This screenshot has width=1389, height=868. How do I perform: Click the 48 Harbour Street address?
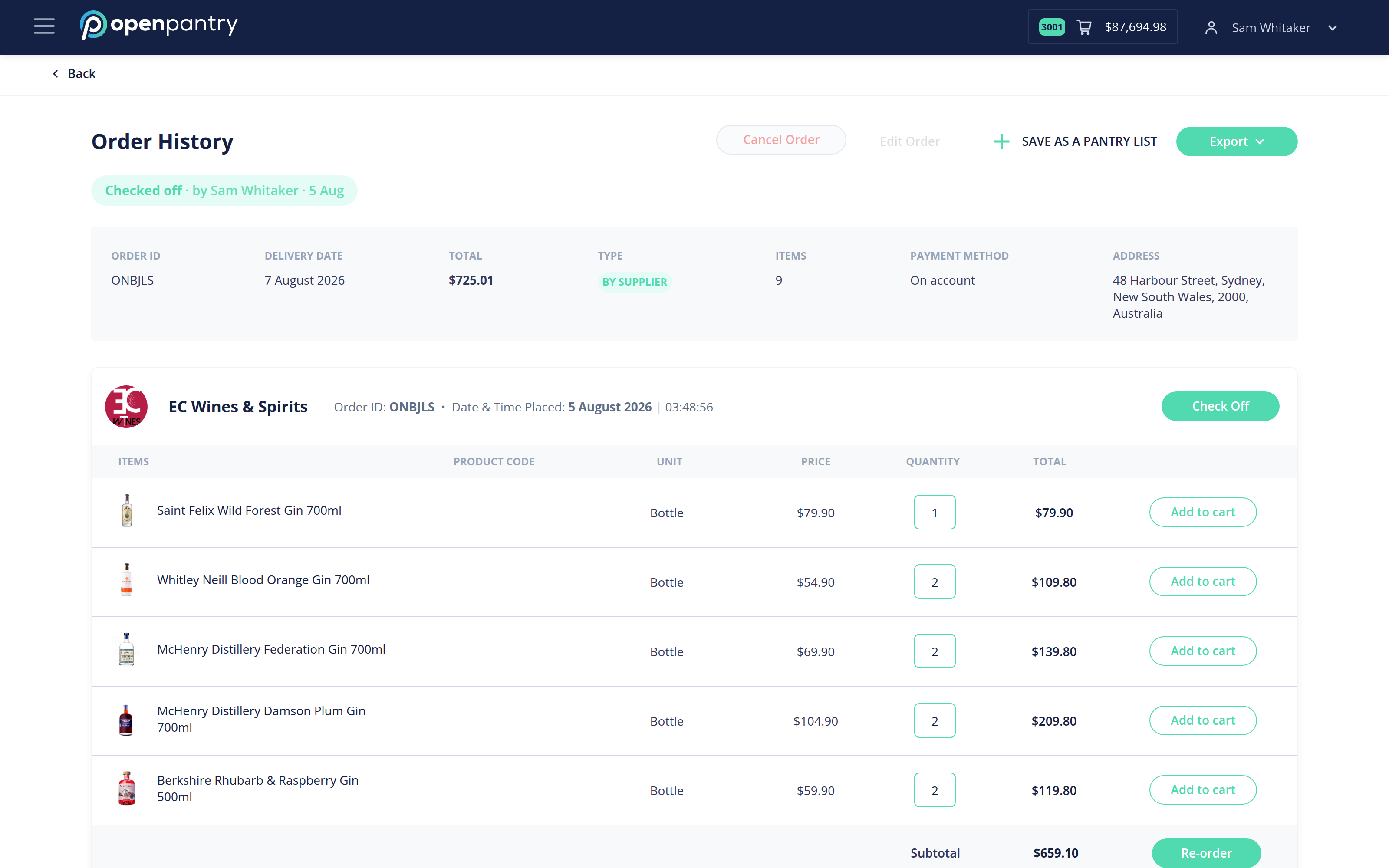coord(1188,297)
